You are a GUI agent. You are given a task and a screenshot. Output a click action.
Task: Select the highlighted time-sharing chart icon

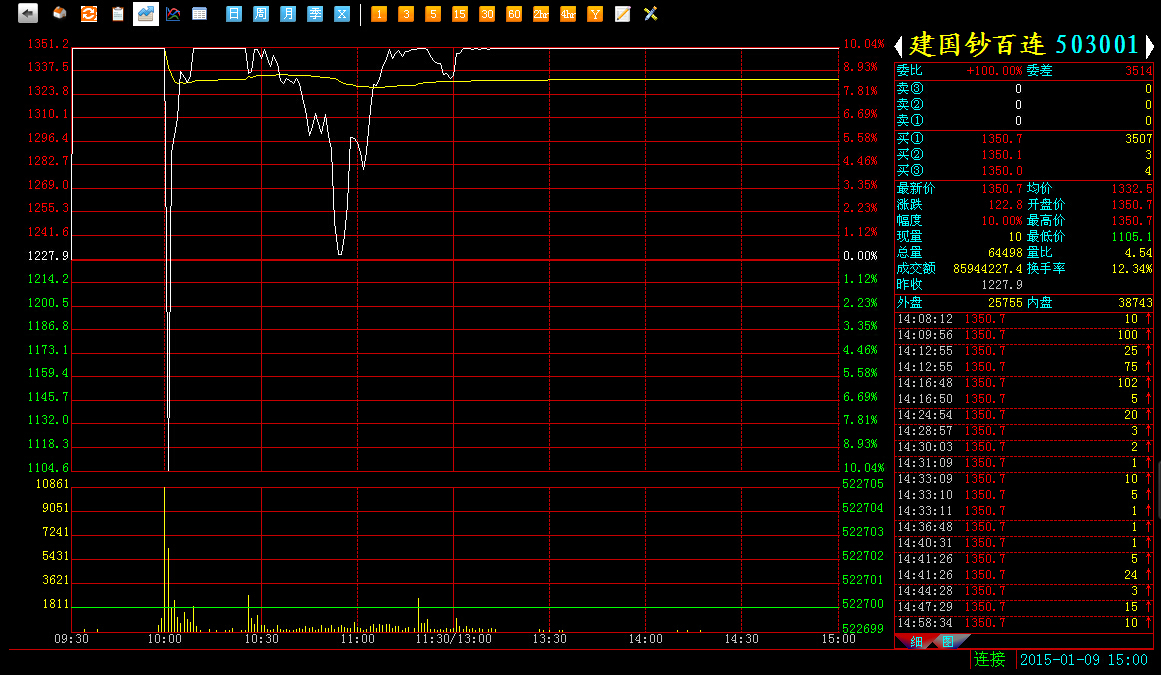(x=146, y=13)
